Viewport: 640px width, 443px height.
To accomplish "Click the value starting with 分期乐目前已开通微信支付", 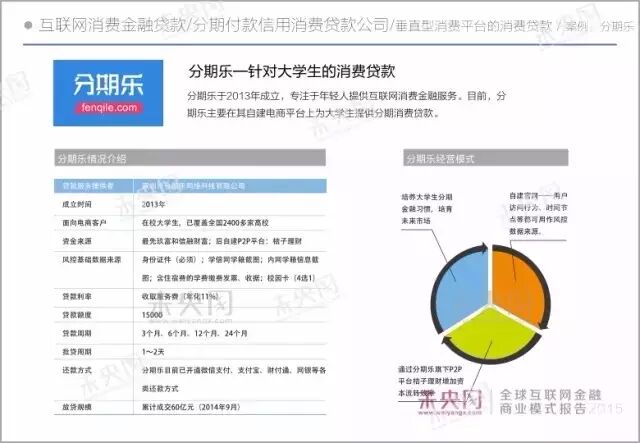I will click(x=234, y=379).
